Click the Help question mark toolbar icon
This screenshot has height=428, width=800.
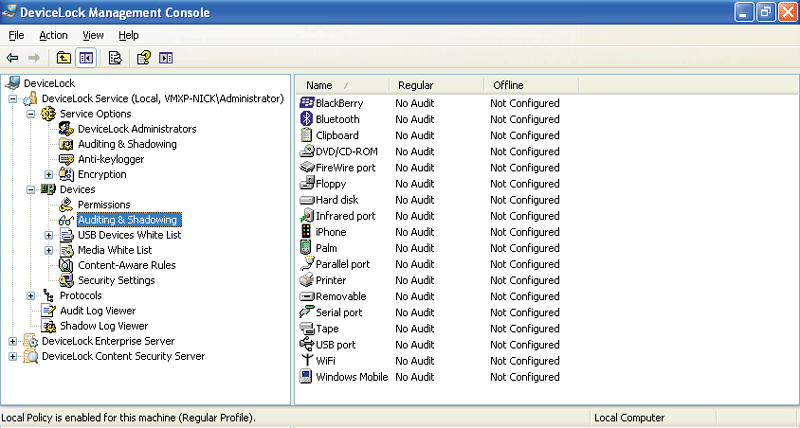click(x=144, y=58)
